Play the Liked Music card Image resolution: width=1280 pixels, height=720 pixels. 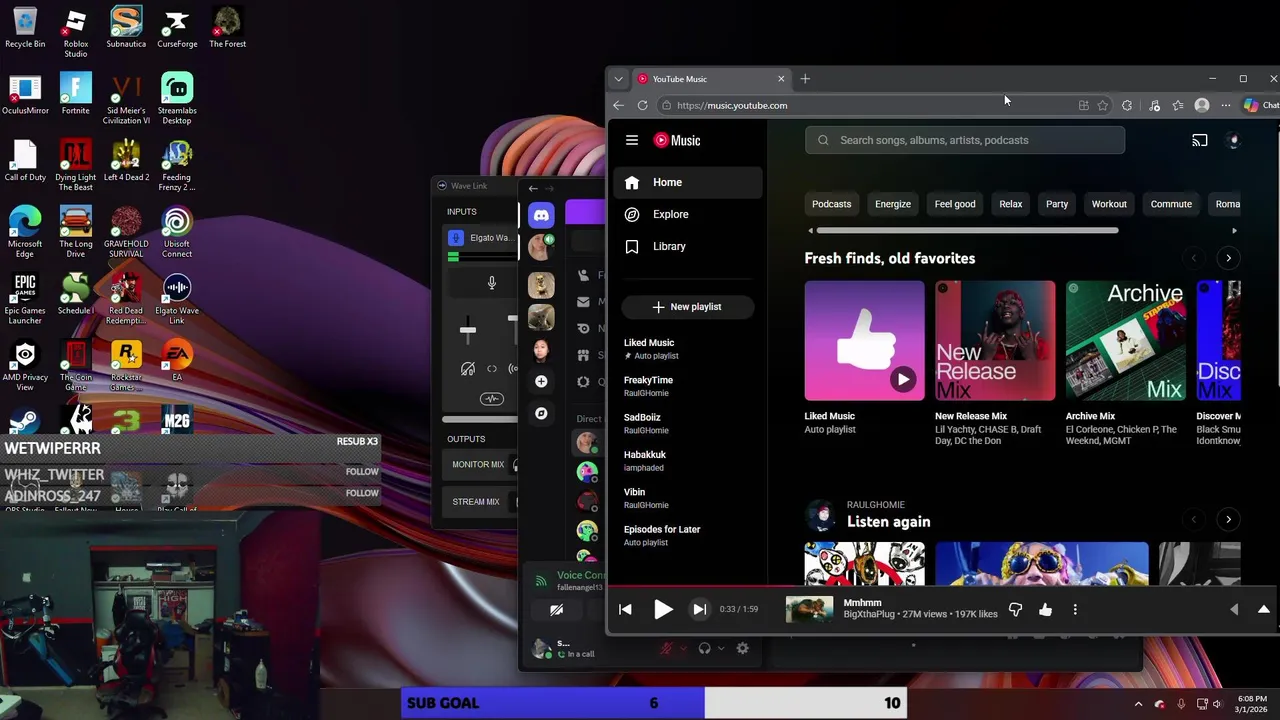click(x=903, y=379)
